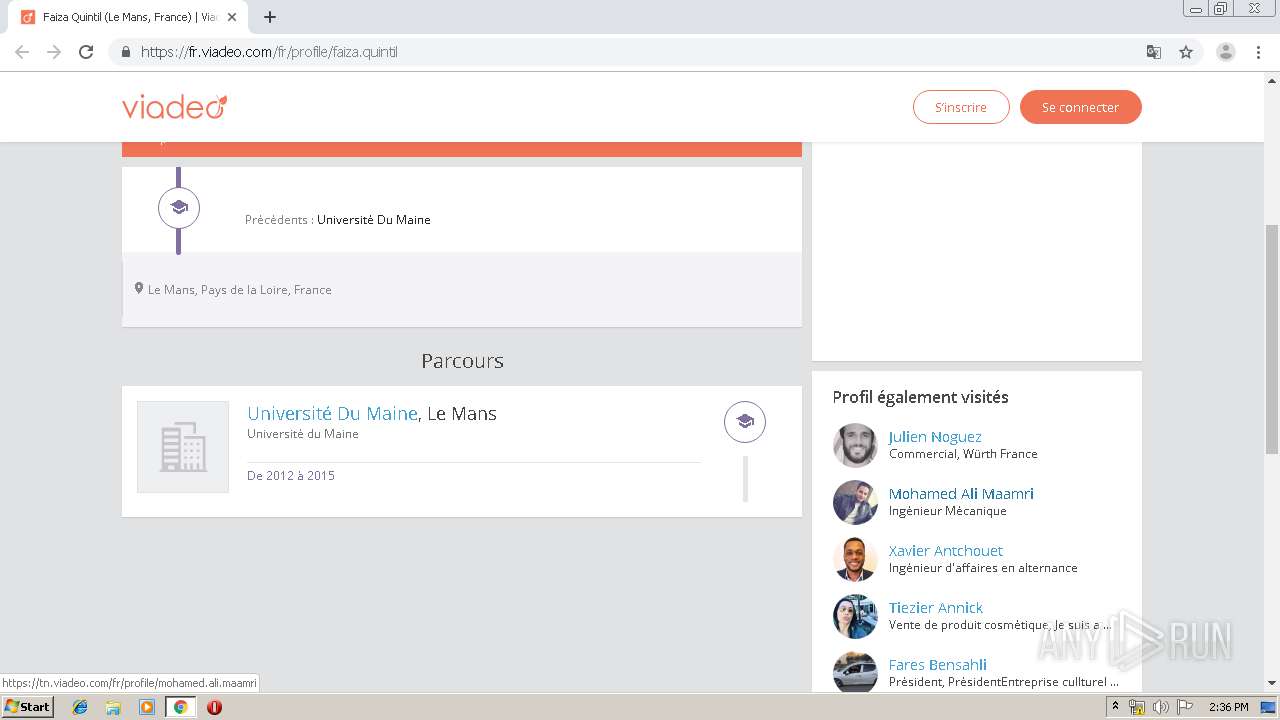This screenshot has height=720, width=1280.
Task: Click the Parcours heading
Action: 462,361
